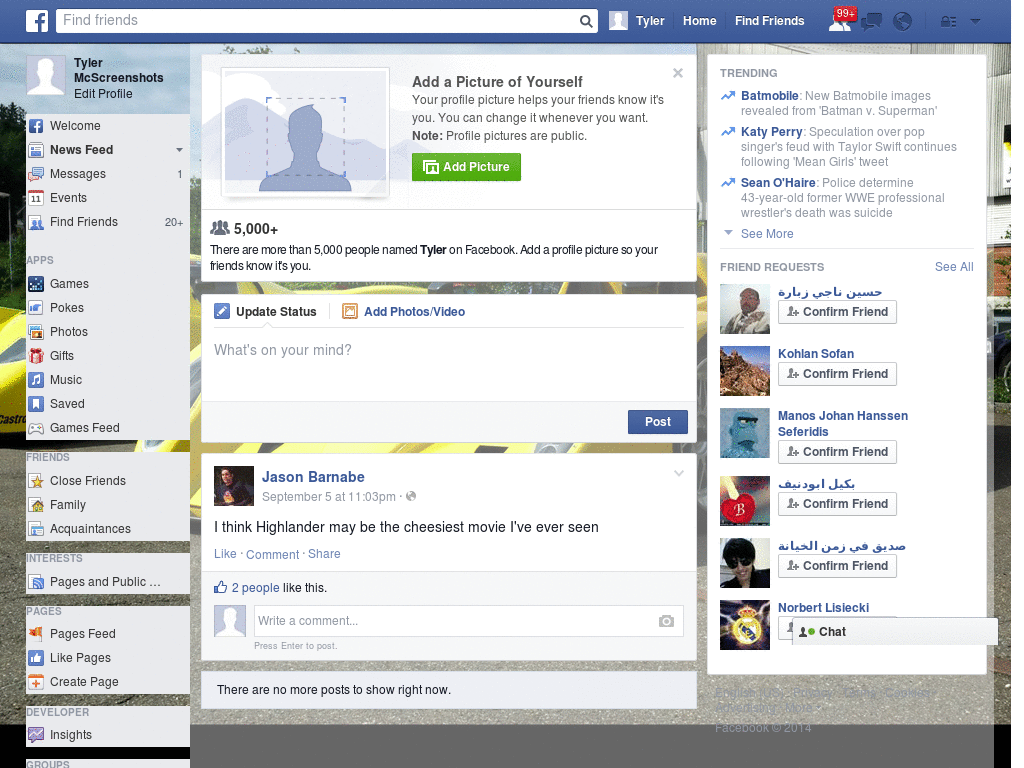Open Kohlan Sofan profile thumbnail
Image resolution: width=1024 pixels, height=768 pixels.
(744, 371)
